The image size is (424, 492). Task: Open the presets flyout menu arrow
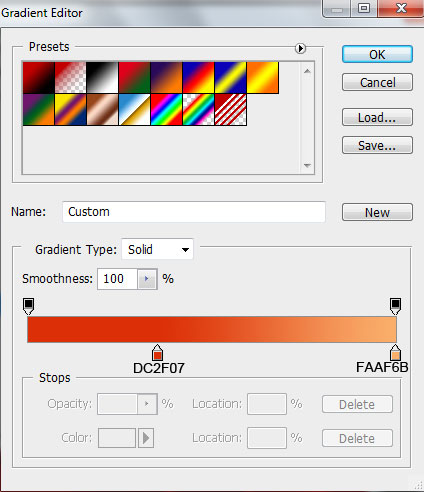tap(300, 49)
